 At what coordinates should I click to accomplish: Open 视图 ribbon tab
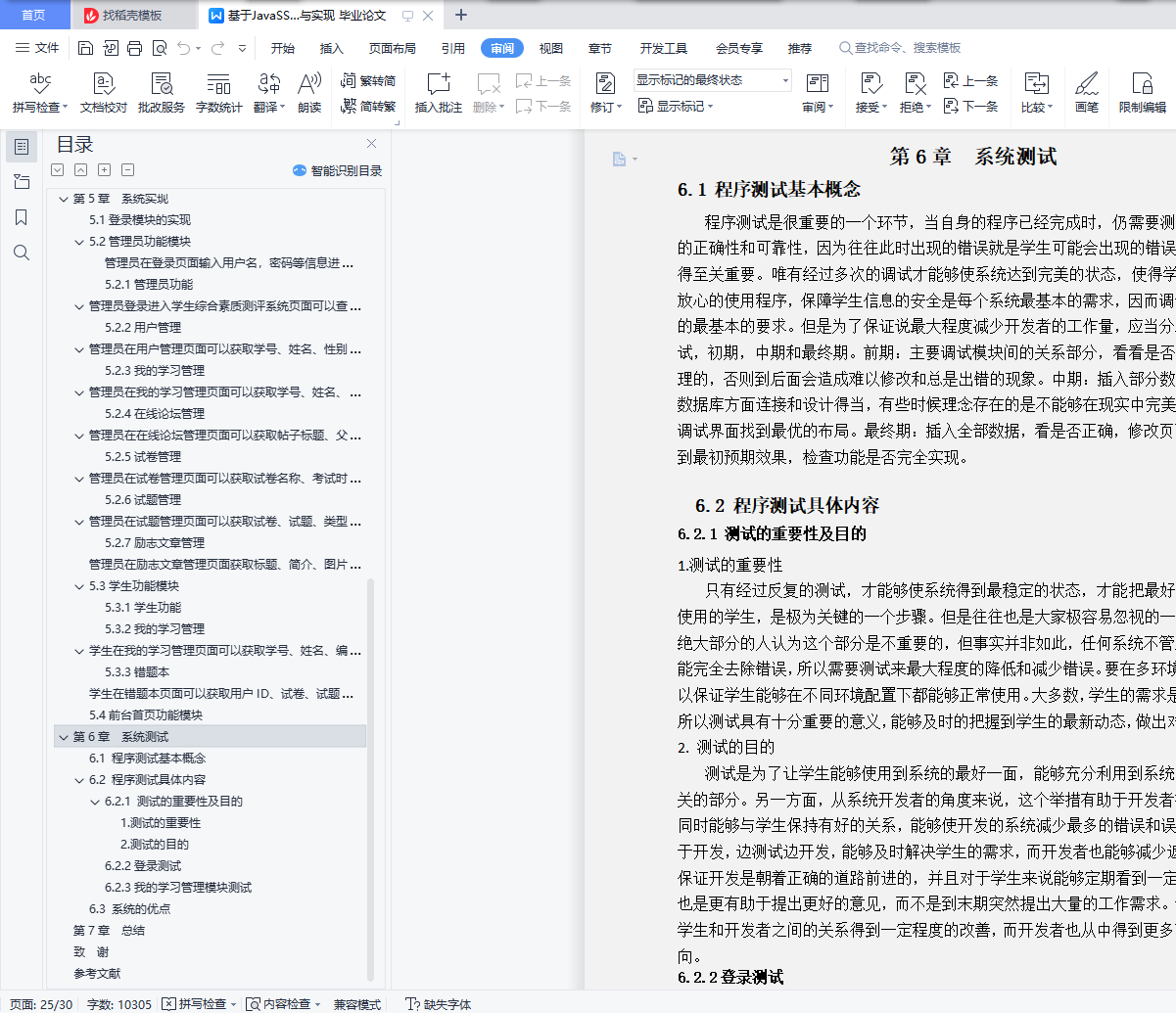(x=551, y=48)
